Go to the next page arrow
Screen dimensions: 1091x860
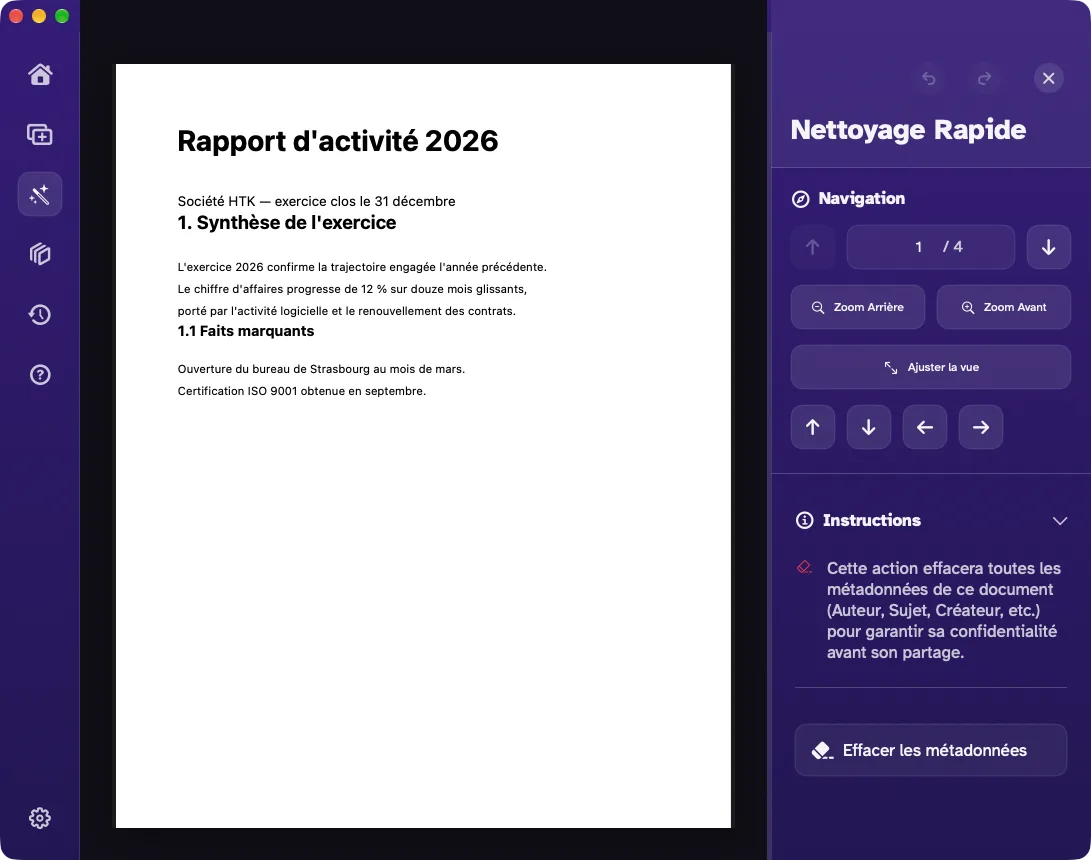point(1049,247)
